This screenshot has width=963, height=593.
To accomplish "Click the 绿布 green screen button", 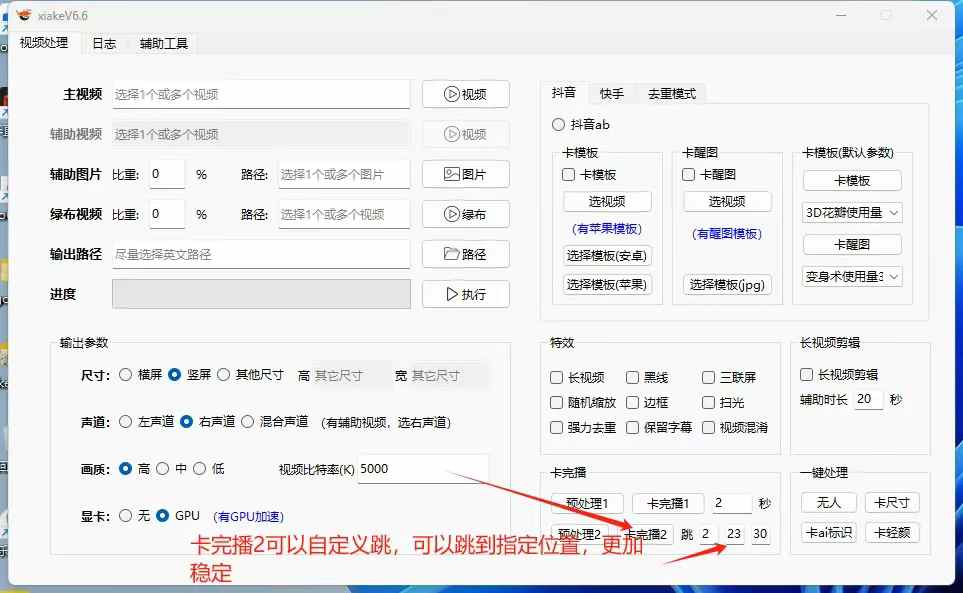I will [465, 214].
